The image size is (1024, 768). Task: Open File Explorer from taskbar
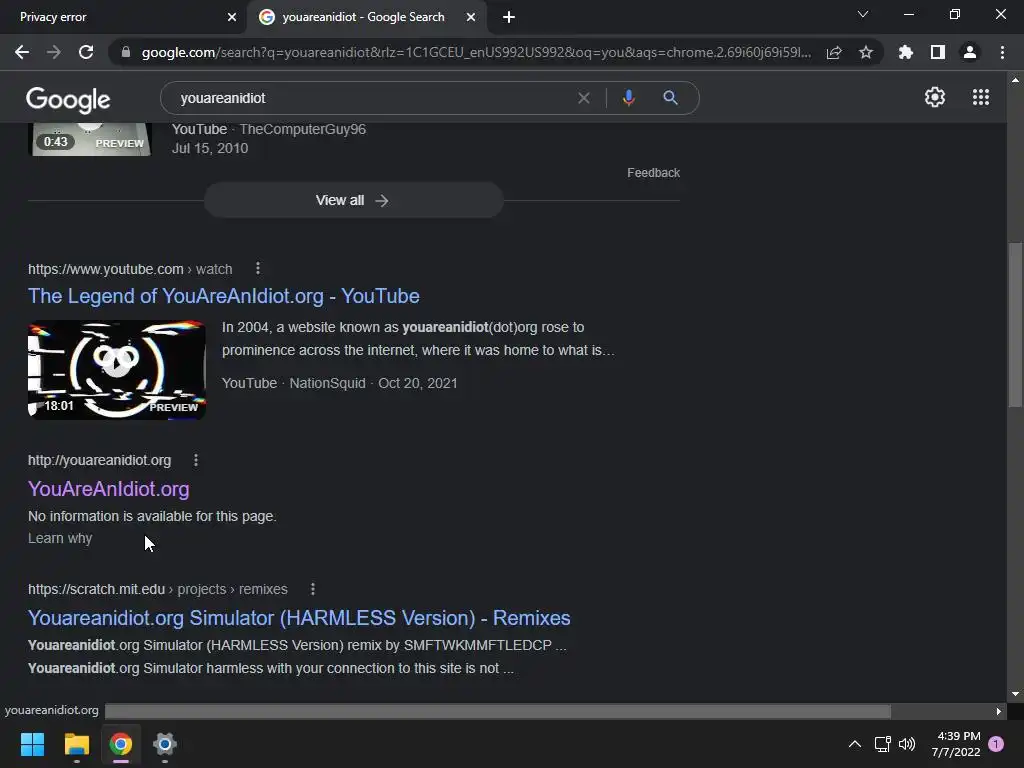(x=76, y=744)
